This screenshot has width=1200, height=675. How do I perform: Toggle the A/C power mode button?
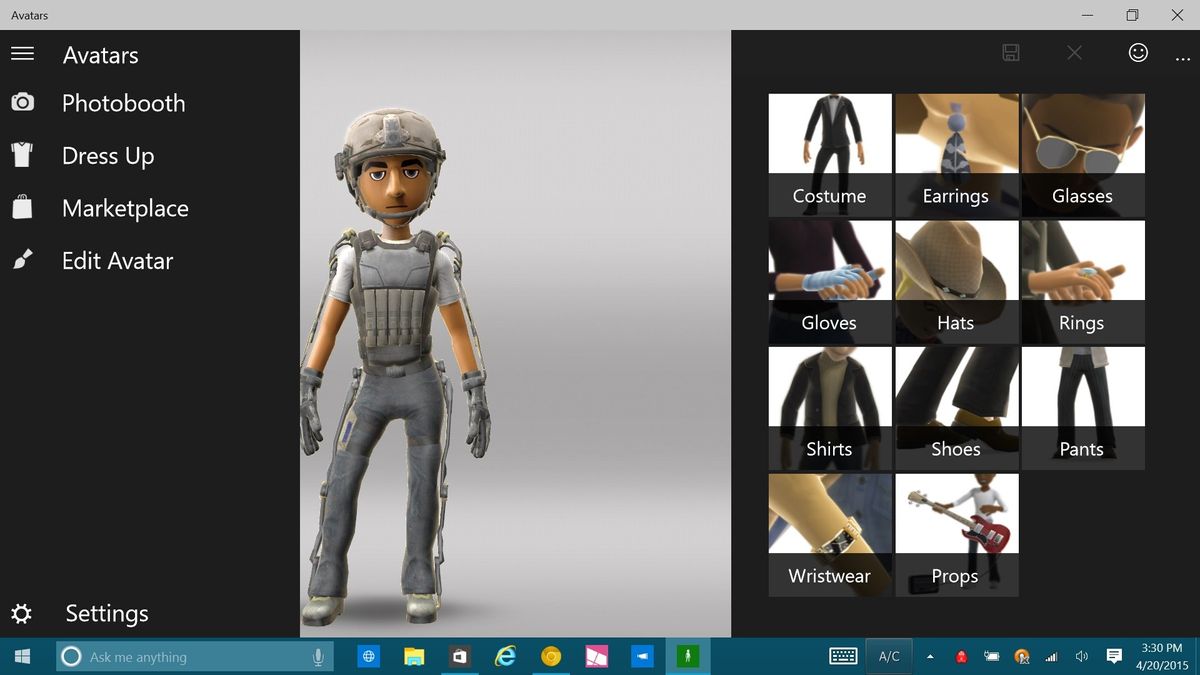889,656
